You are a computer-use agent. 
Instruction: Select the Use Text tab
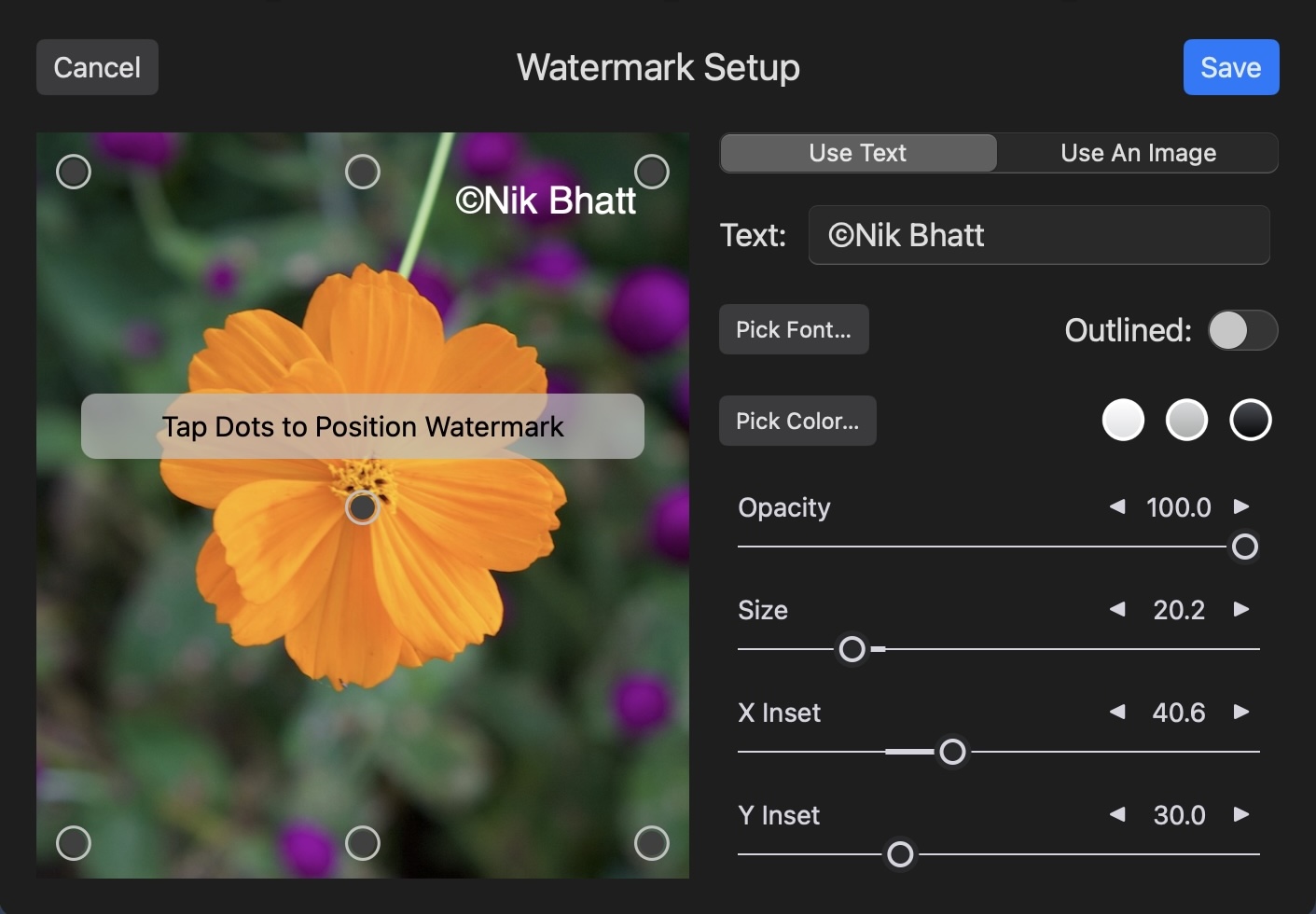(x=858, y=153)
